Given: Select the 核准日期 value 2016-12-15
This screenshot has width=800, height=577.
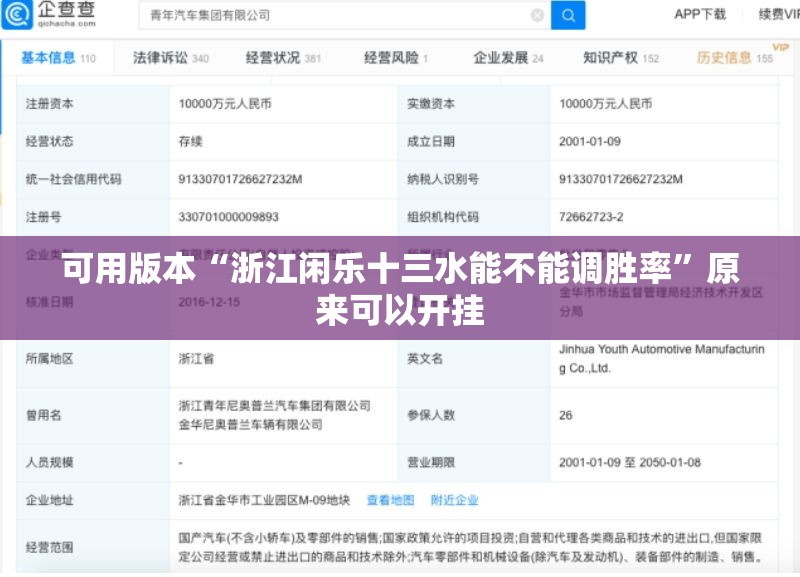Looking at the screenshot, I should point(209,302).
